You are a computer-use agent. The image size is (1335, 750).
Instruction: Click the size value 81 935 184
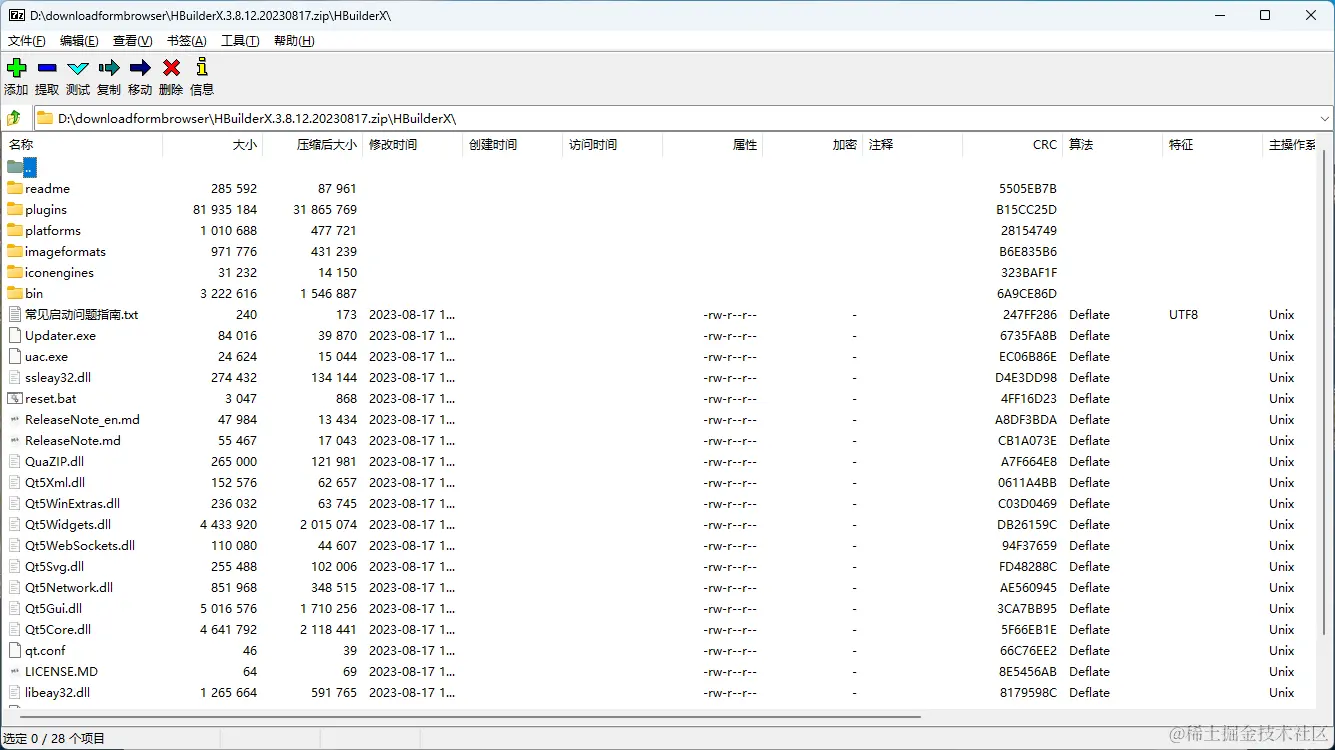[225, 209]
